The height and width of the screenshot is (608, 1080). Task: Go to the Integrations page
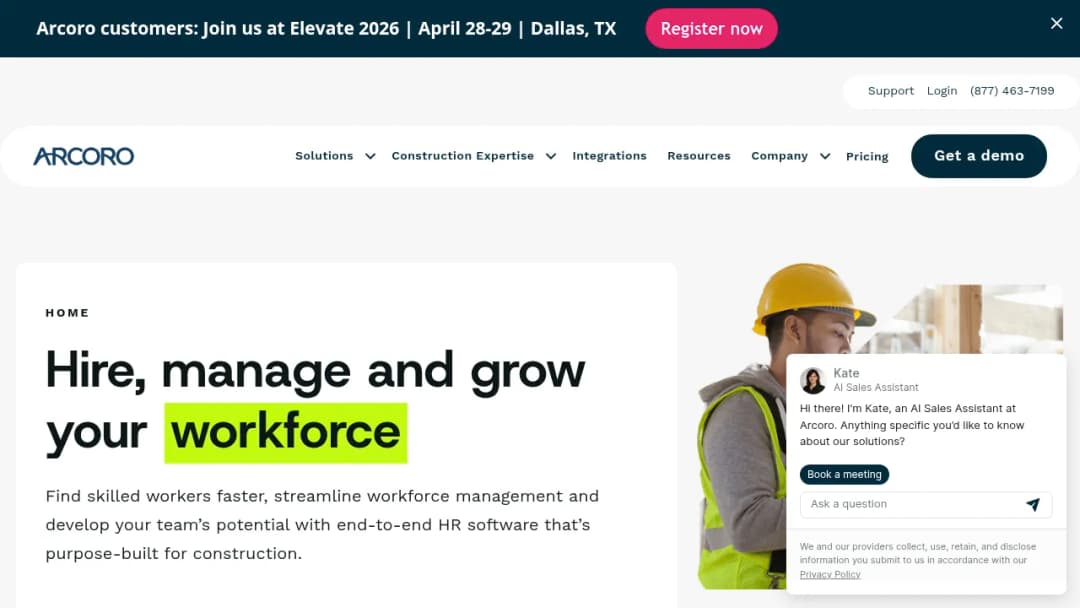pyautogui.click(x=610, y=156)
